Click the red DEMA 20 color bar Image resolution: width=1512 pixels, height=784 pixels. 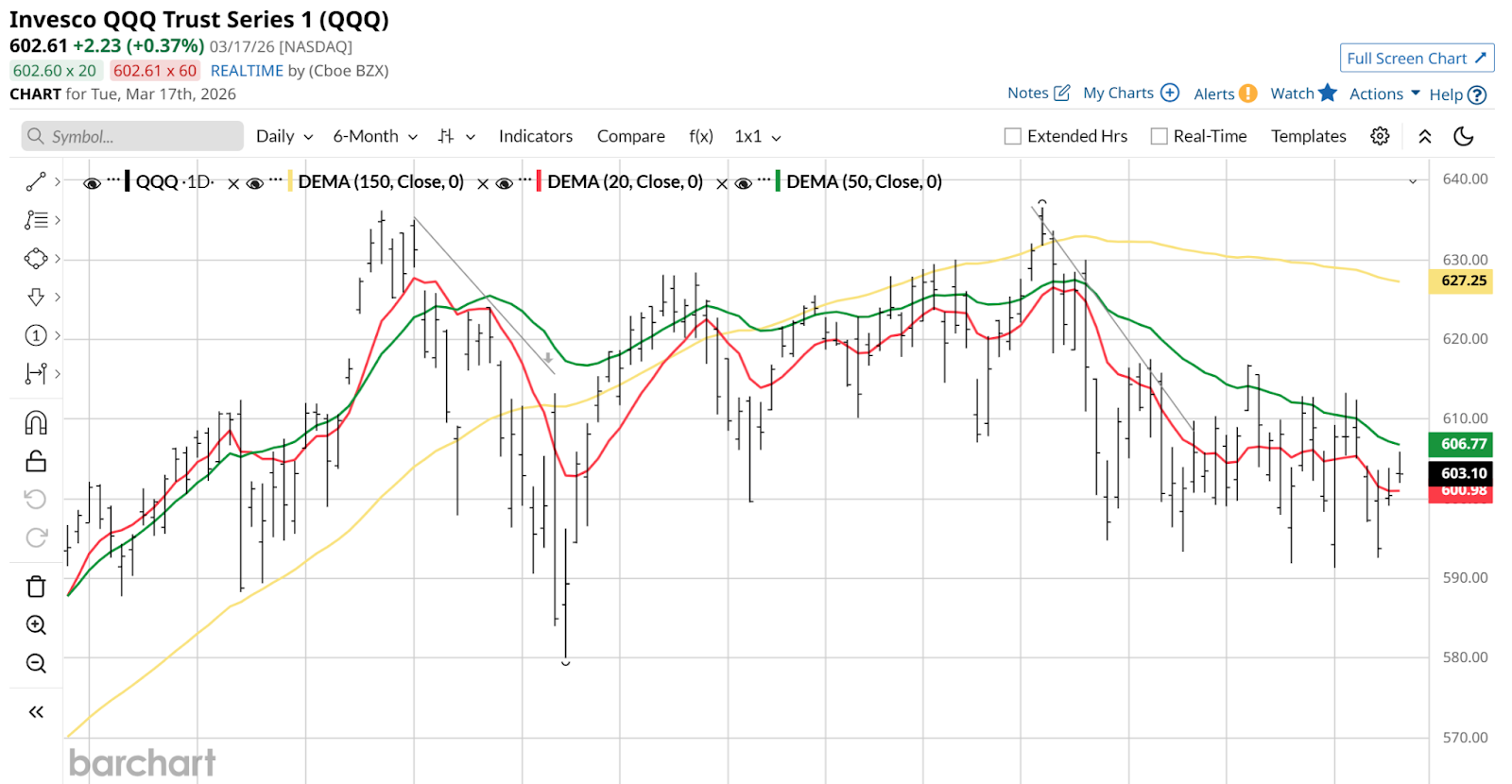coord(539,181)
